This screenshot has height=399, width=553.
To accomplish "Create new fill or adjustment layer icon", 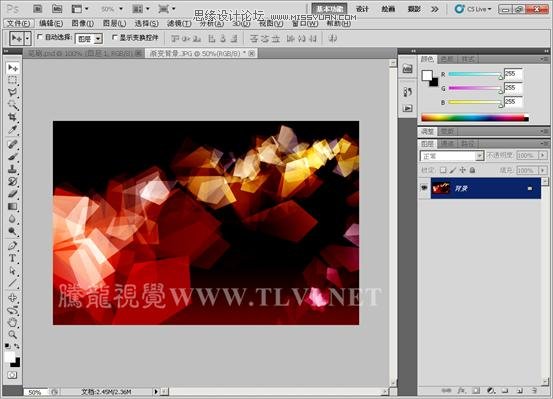I will 491,391.
